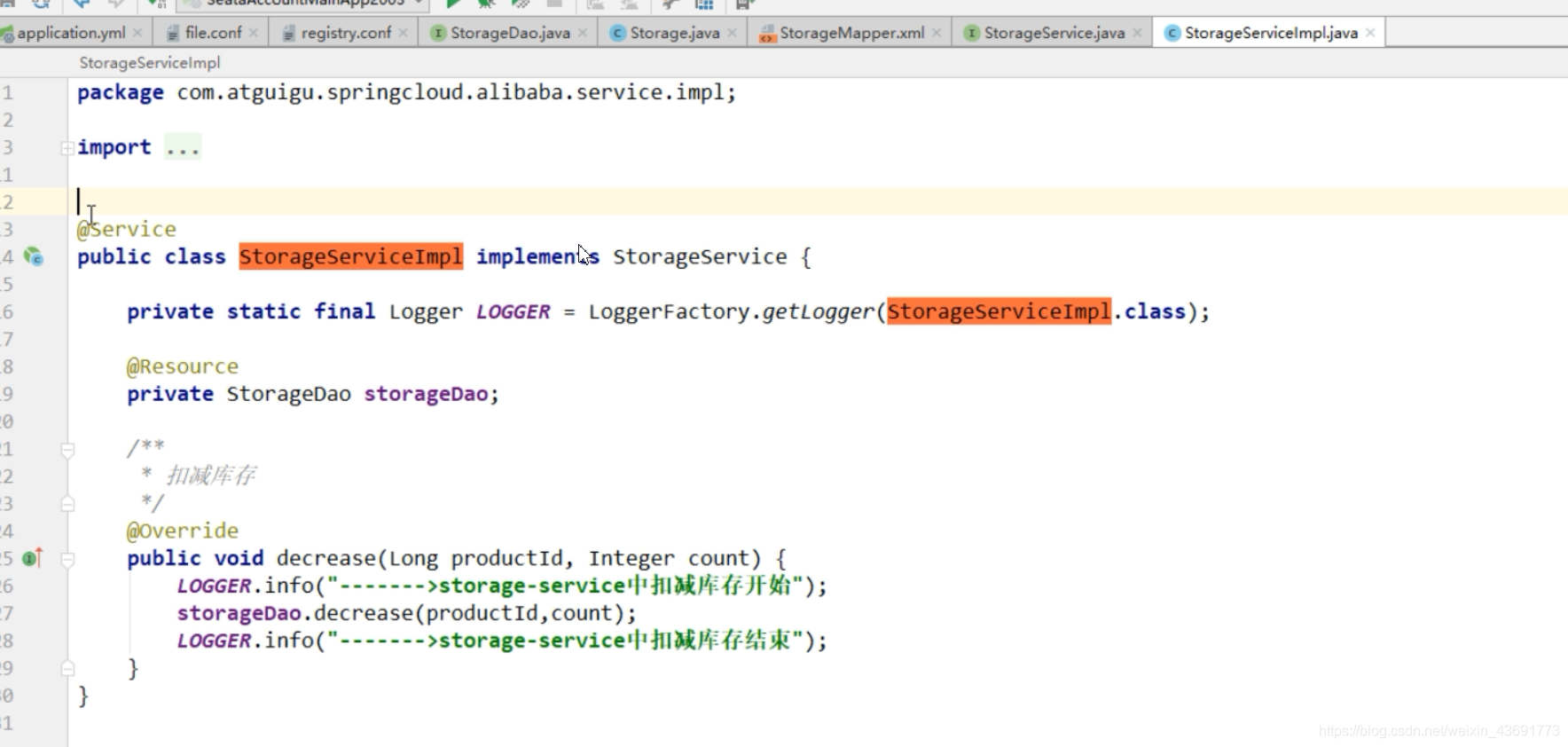The height and width of the screenshot is (747, 1568).
Task: Click the Spring bean gutter icon beside class declaration
Action: click(x=34, y=256)
